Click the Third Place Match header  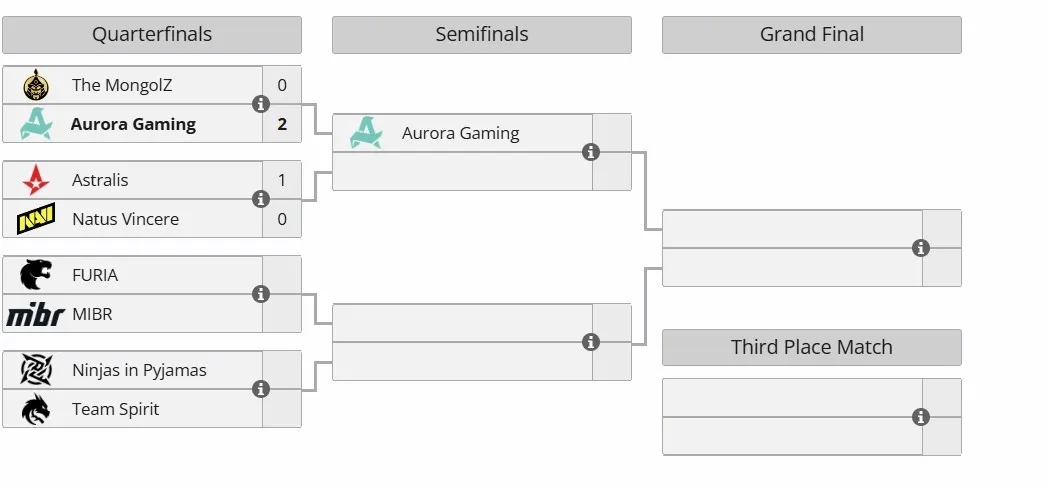pyautogui.click(x=811, y=347)
